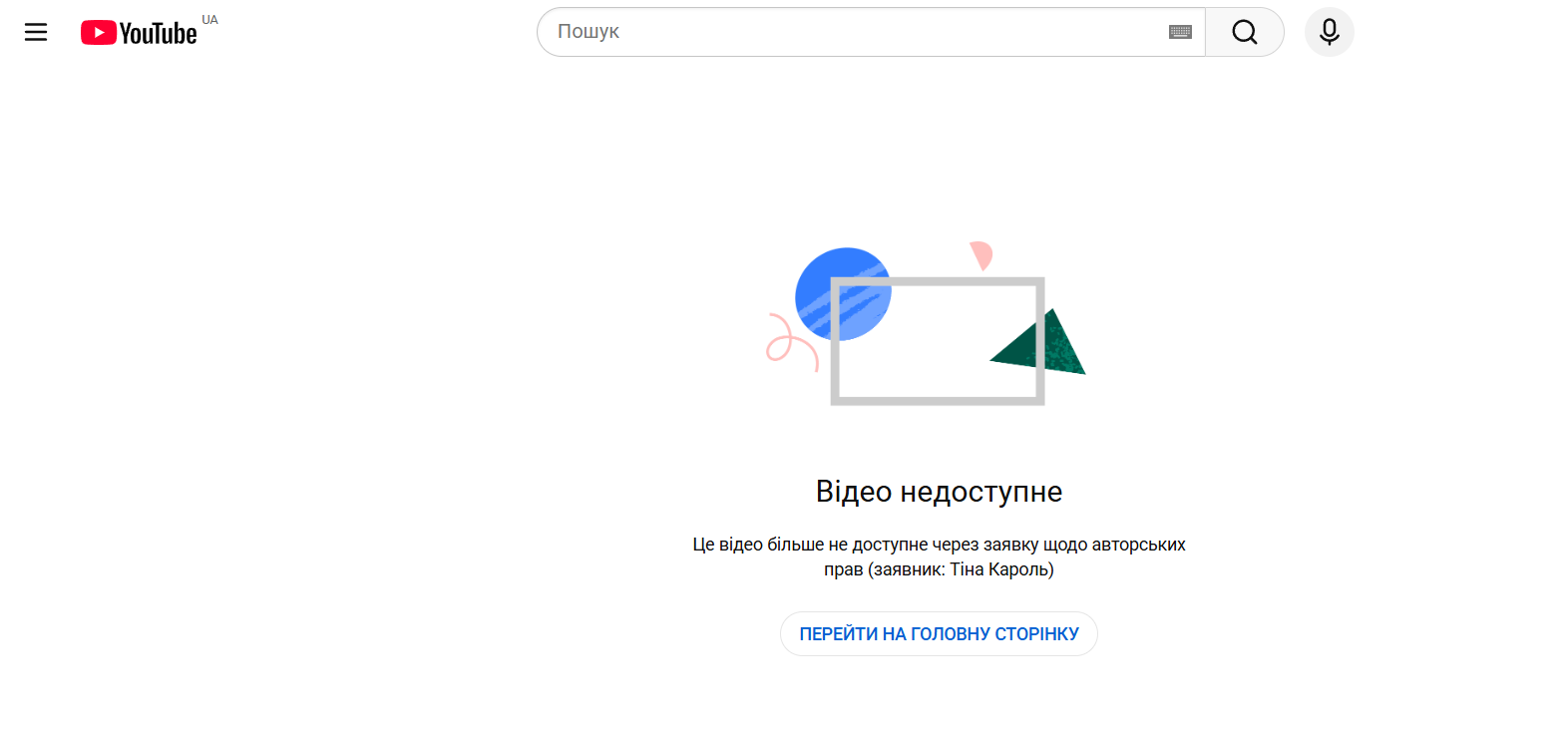Click the word прав in error text
The image size is (1568, 740).
coord(843,569)
